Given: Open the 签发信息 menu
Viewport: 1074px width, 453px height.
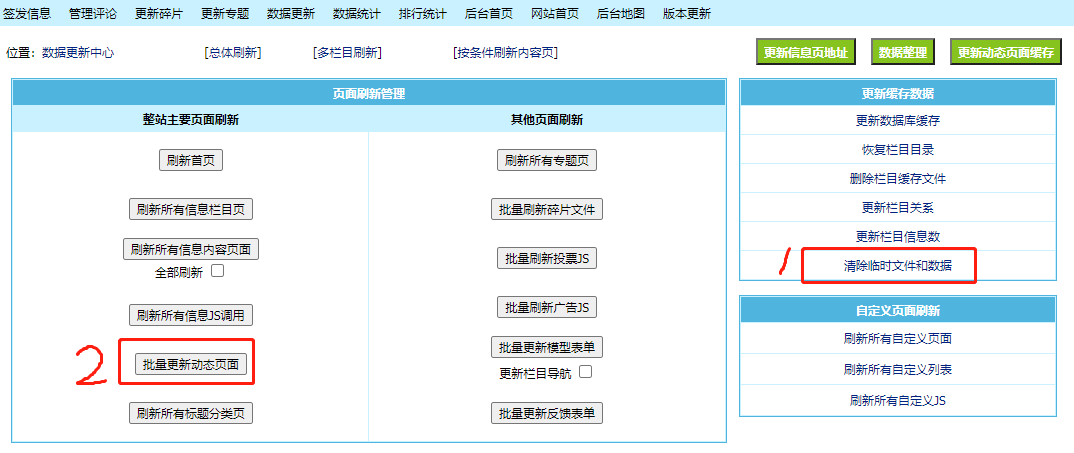Looking at the screenshot, I should (x=27, y=13).
